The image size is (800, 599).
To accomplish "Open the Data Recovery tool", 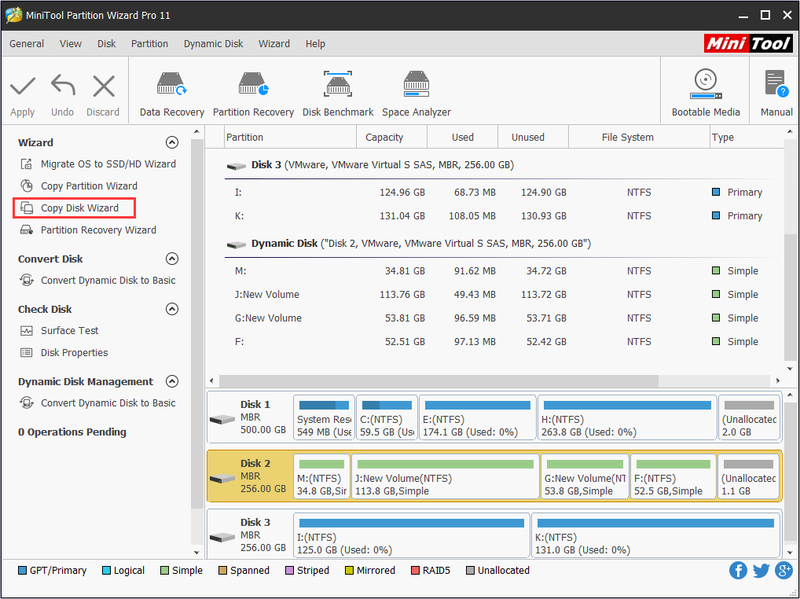I will 171,94.
